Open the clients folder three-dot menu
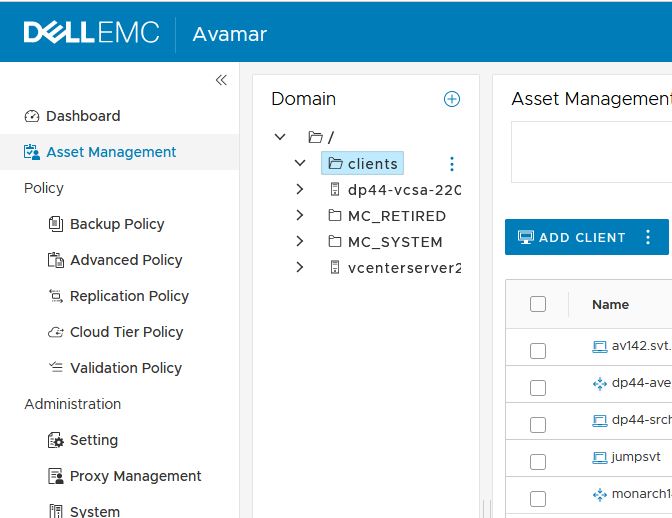The image size is (672, 518). pos(452,164)
